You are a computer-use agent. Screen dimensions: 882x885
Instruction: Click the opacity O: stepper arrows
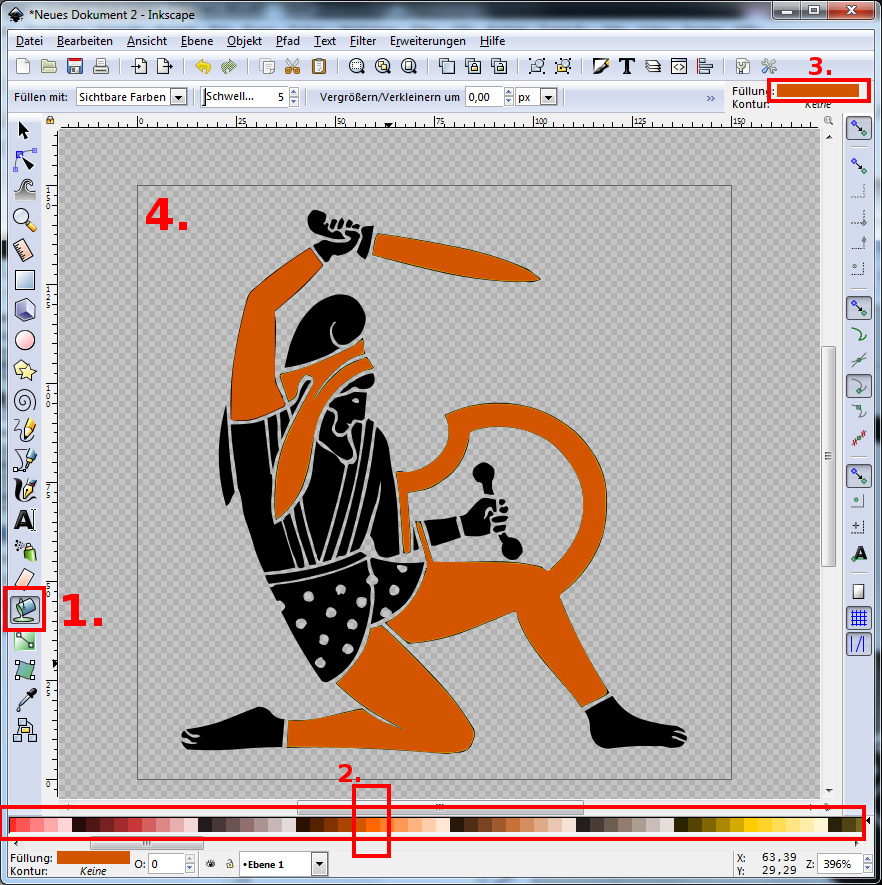coord(190,864)
